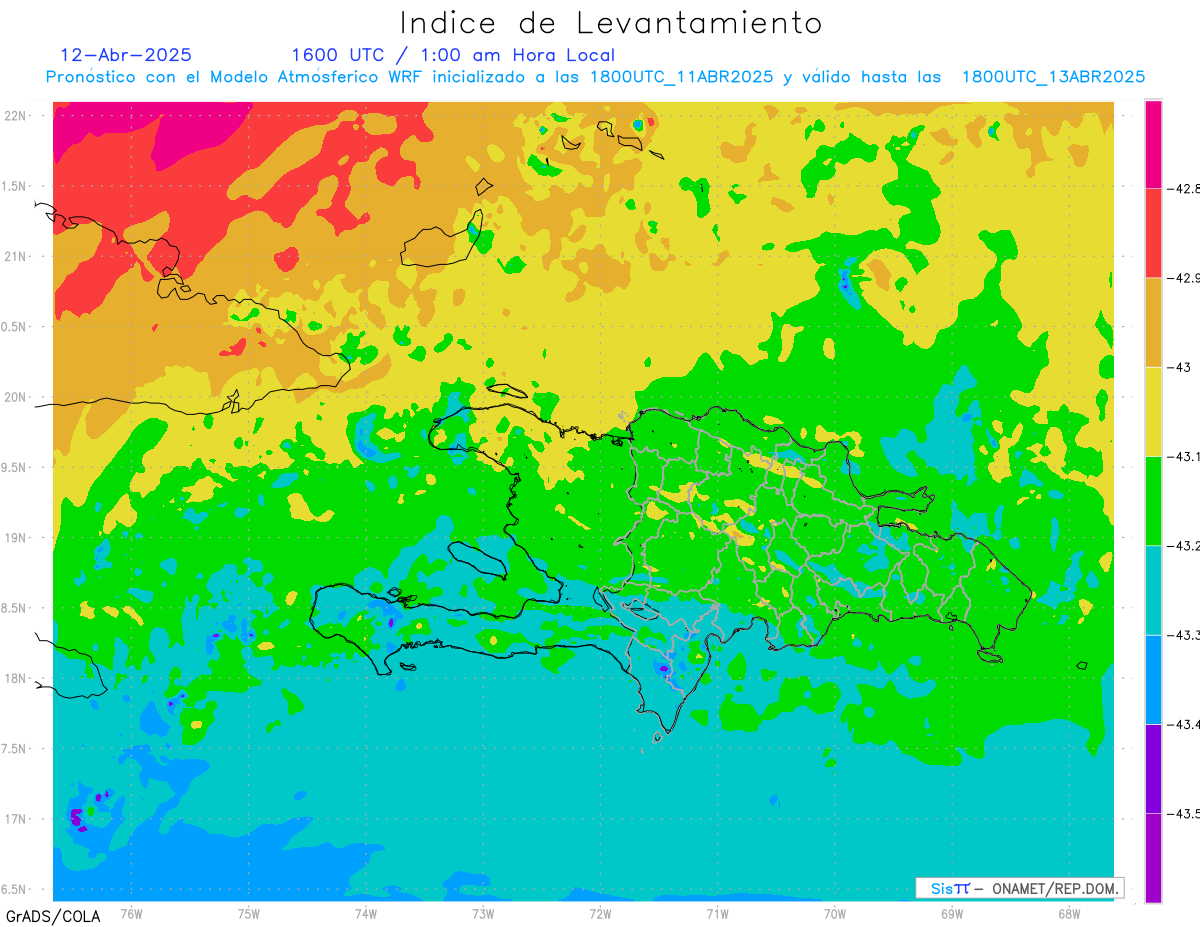Screen dimensions: 1200x927
Task: Click the -43.2 color bar value
Action: coord(1185,545)
